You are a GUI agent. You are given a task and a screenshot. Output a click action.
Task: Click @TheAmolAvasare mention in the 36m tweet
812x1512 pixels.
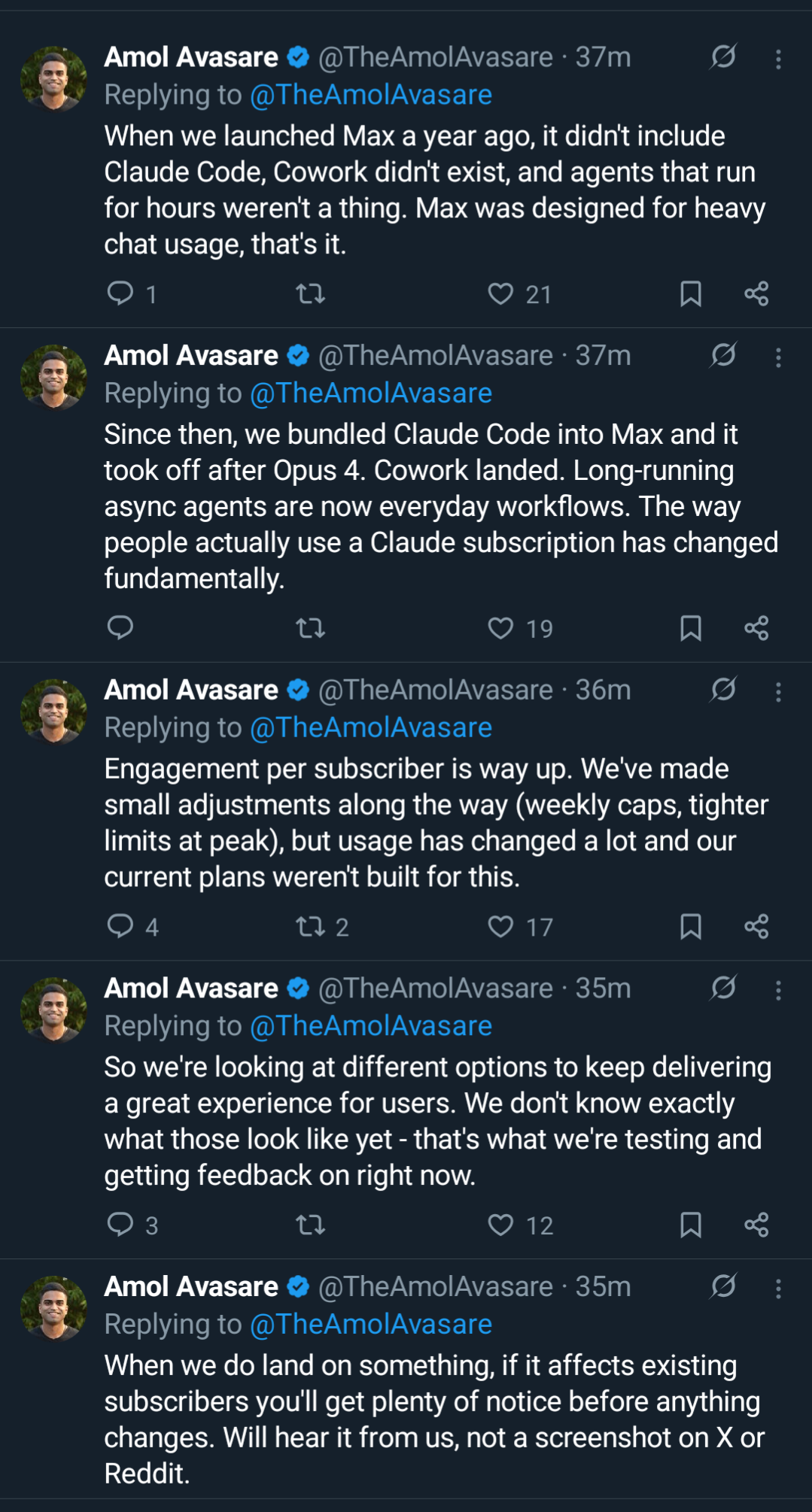(x=370, y=727)
